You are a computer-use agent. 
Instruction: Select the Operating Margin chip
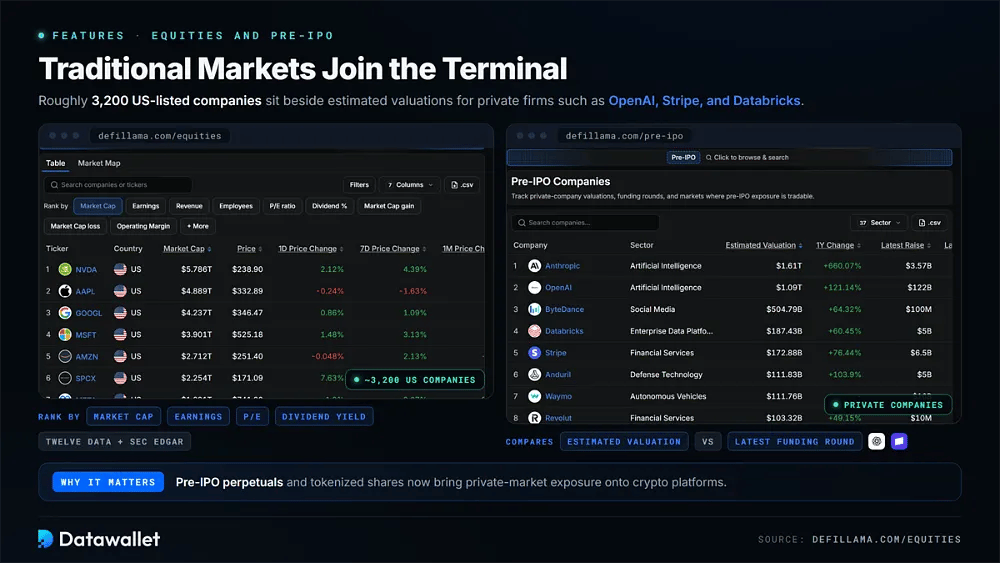point(143,226)
